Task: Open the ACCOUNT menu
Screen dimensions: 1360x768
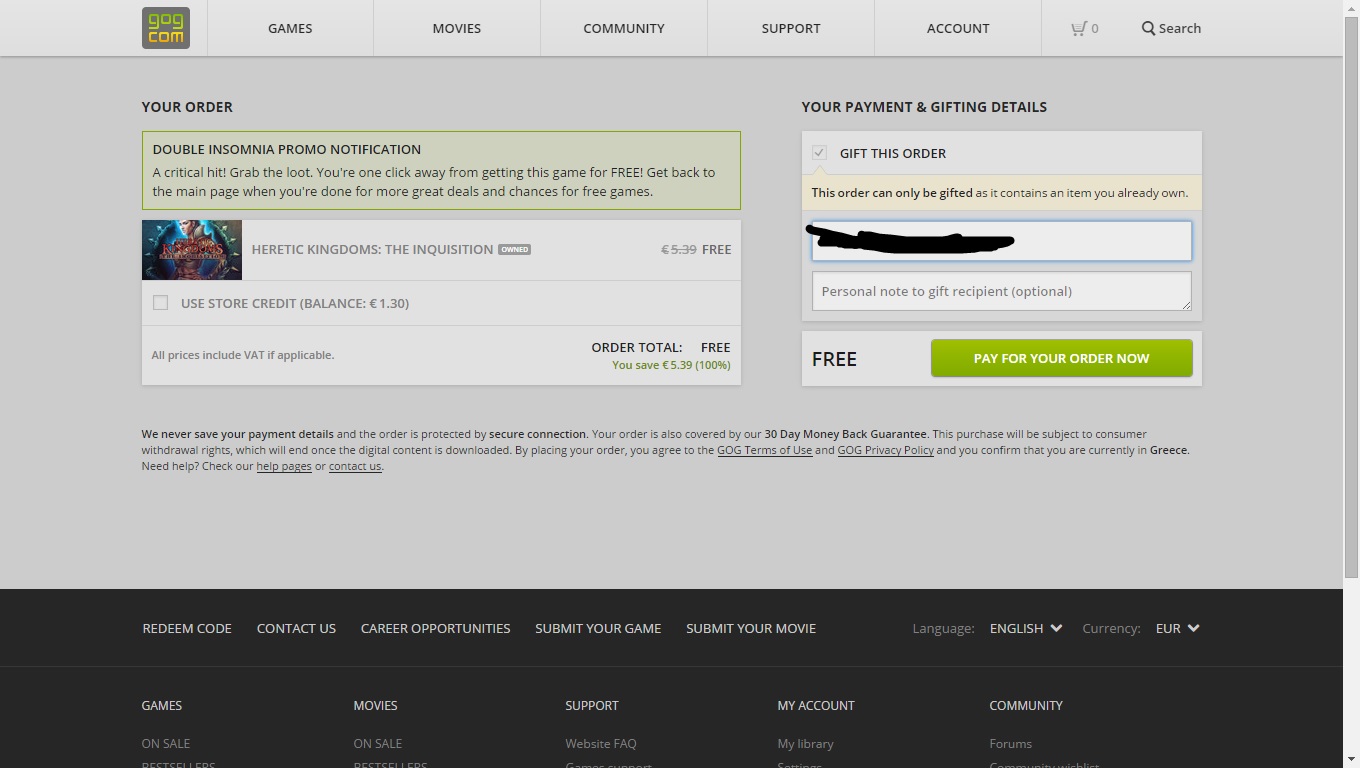Action: pos(958,28)
